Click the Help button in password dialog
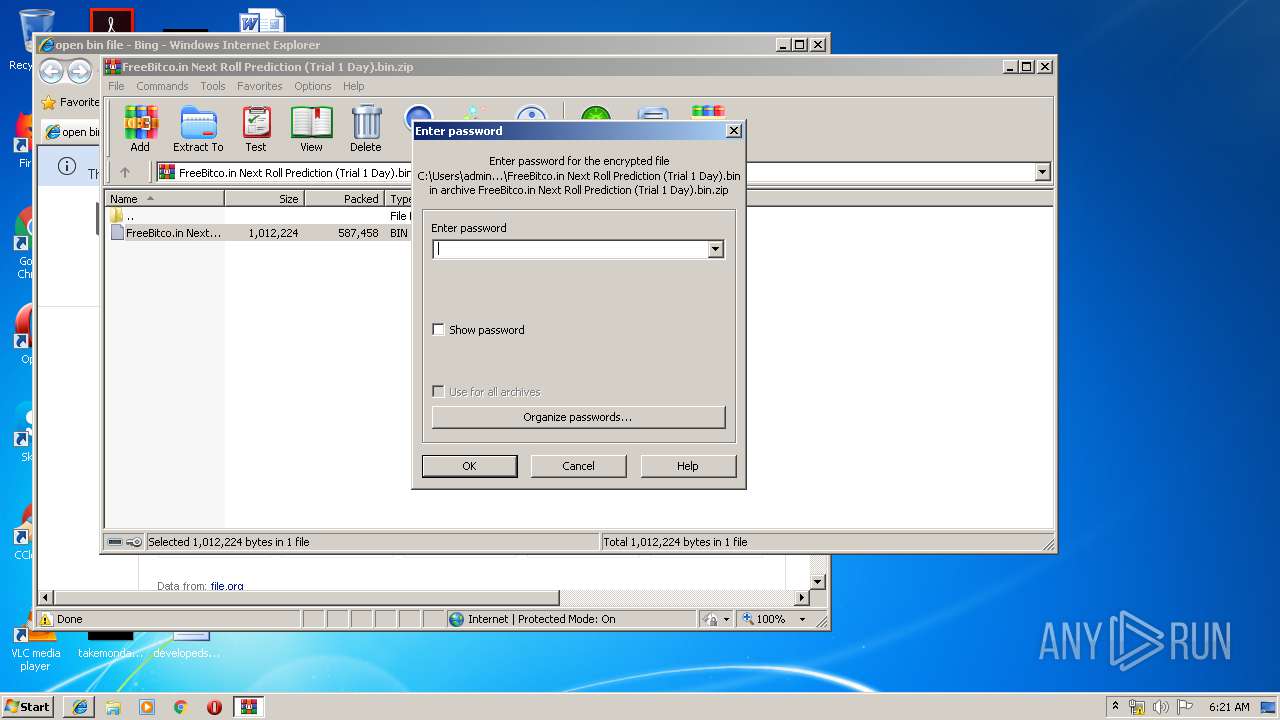Image resolution: width=1280 pixels, height=720 pixels. point(688,466)
